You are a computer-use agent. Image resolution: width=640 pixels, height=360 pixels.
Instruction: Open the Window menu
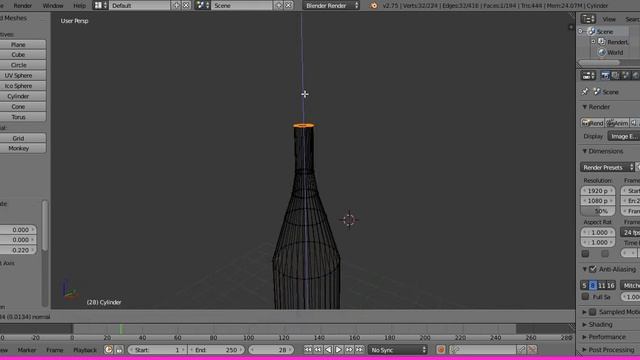53,6
